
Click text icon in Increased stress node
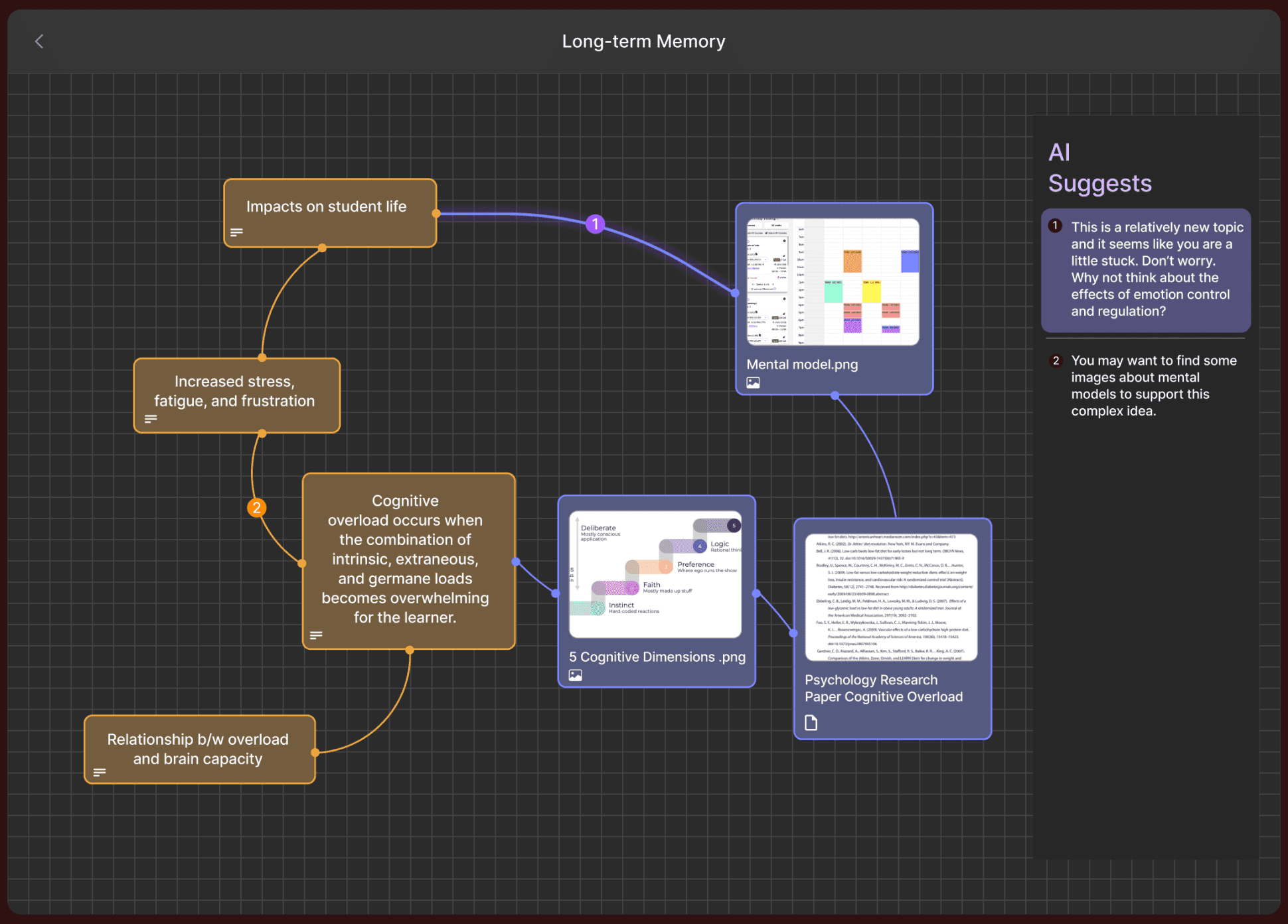[x=151, y=419]
